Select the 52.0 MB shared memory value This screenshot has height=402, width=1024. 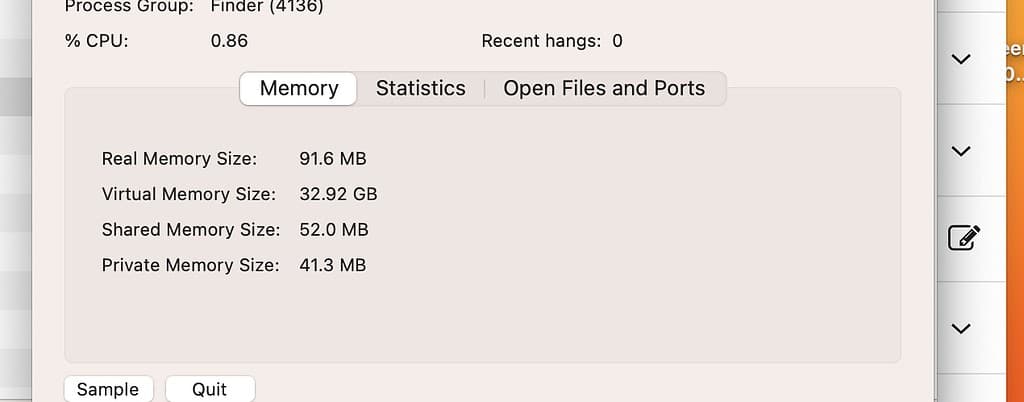click(x=334, y=229)
